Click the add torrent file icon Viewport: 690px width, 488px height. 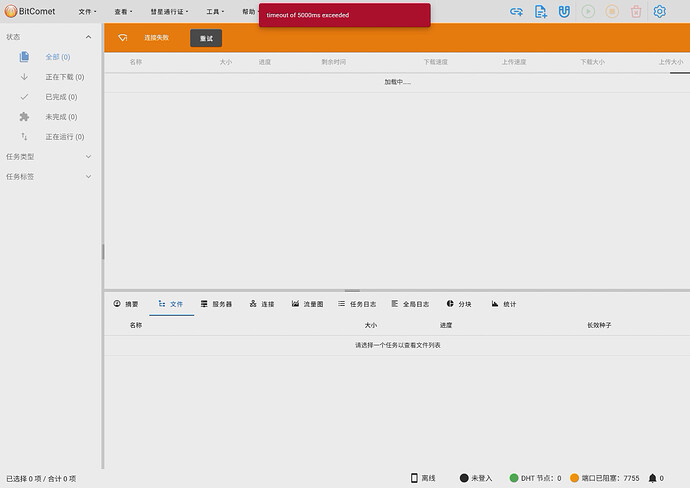pyautogui.click(x=541, y=12)
